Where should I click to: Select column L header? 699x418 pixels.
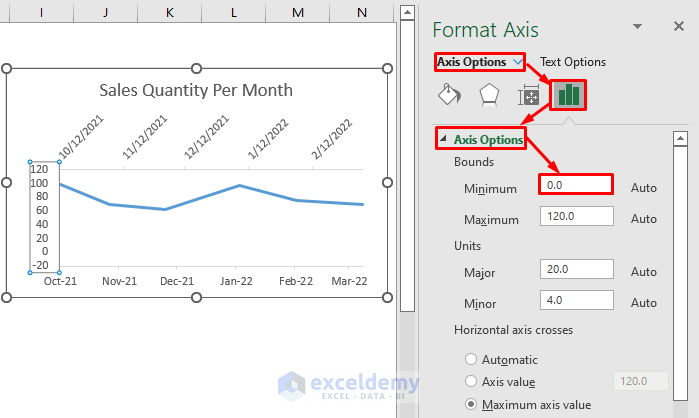click(x=234, y=12)
